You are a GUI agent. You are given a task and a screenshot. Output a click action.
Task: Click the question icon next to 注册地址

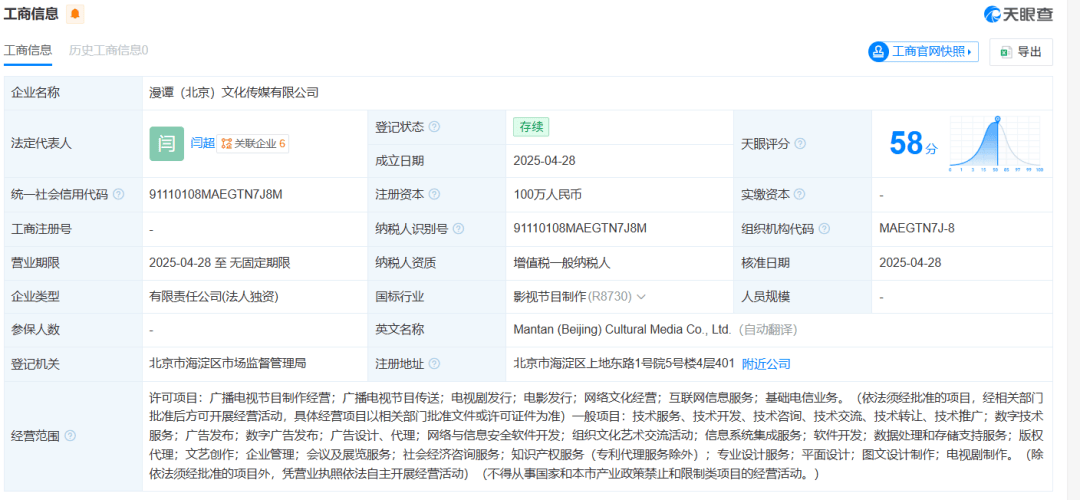[435, 364]
